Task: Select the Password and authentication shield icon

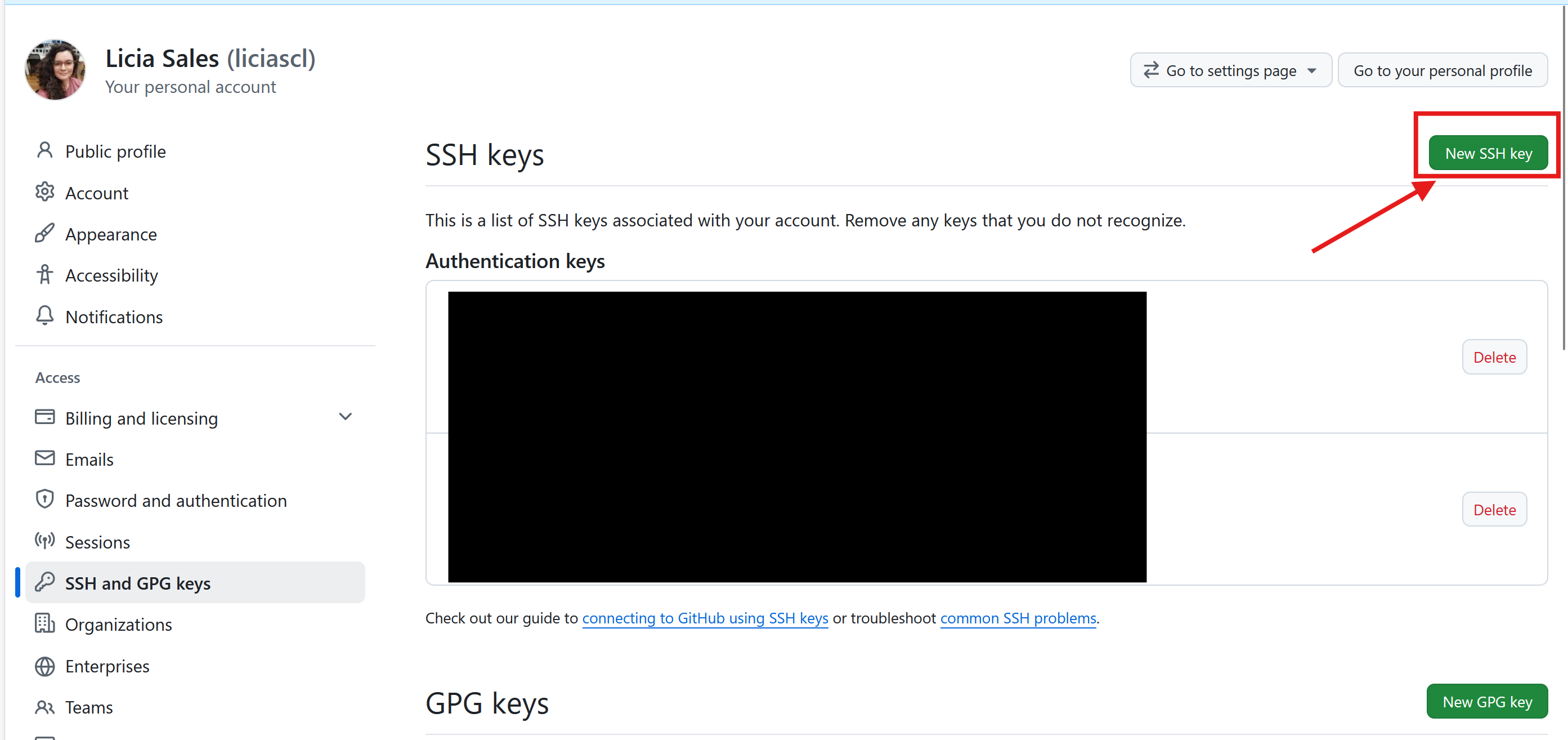Action: click(x=44, y=500)
